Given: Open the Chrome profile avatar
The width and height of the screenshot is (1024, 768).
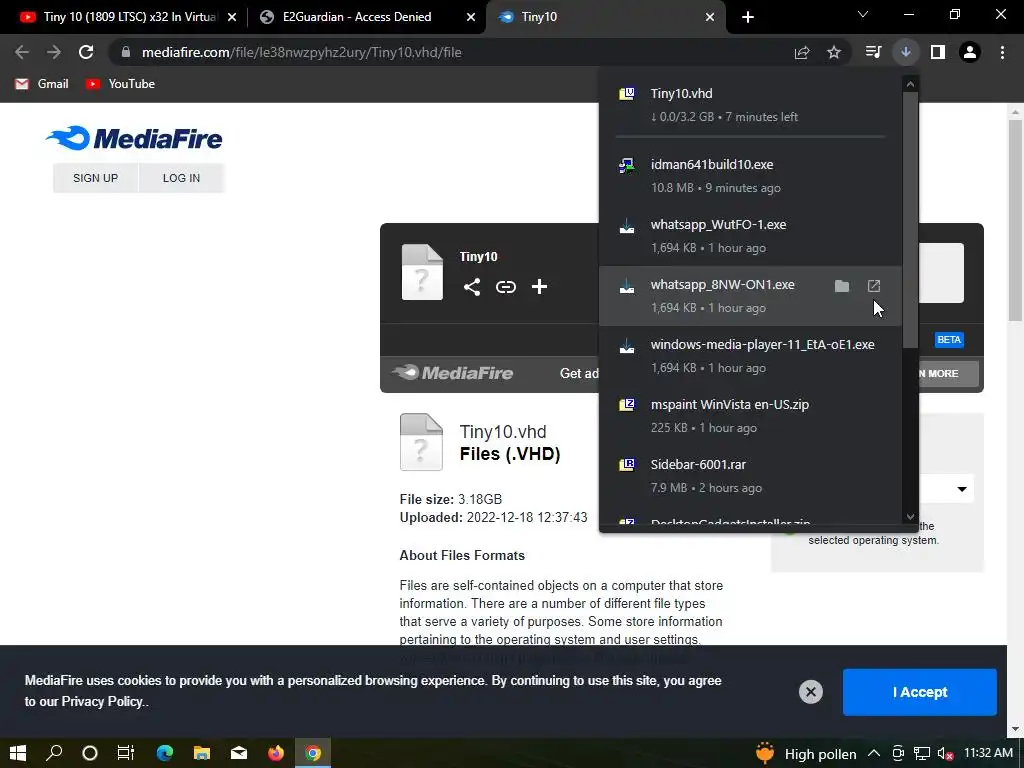Looking at the screenshot, I should point(970,52).
